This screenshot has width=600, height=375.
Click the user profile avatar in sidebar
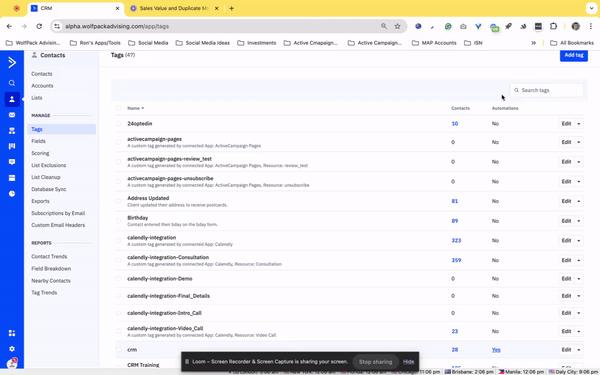pyautogui.click(x=12, y=364)
